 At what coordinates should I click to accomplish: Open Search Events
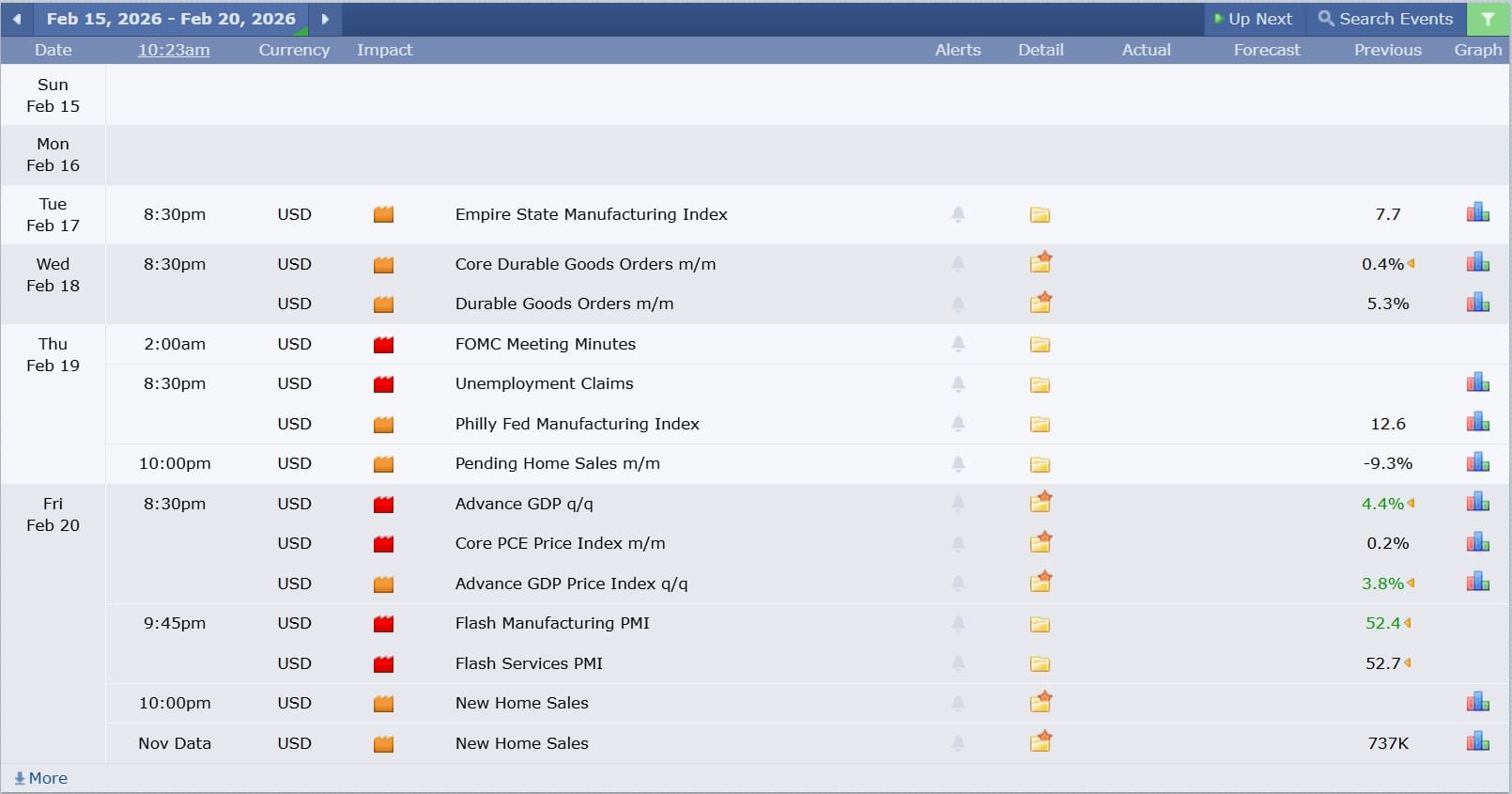pyautogui.click(x=1385, y=19)
